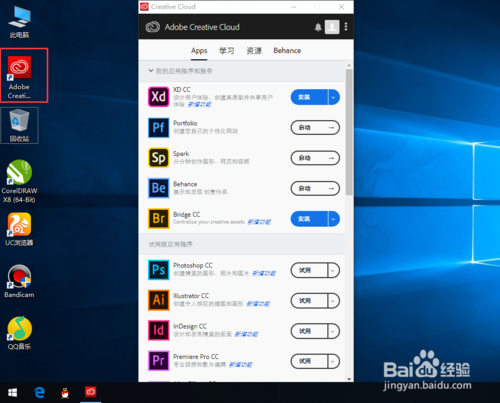Open XD CC install options dropdown
Viewport: 500px width, 403px height.
tap(334, 97)
